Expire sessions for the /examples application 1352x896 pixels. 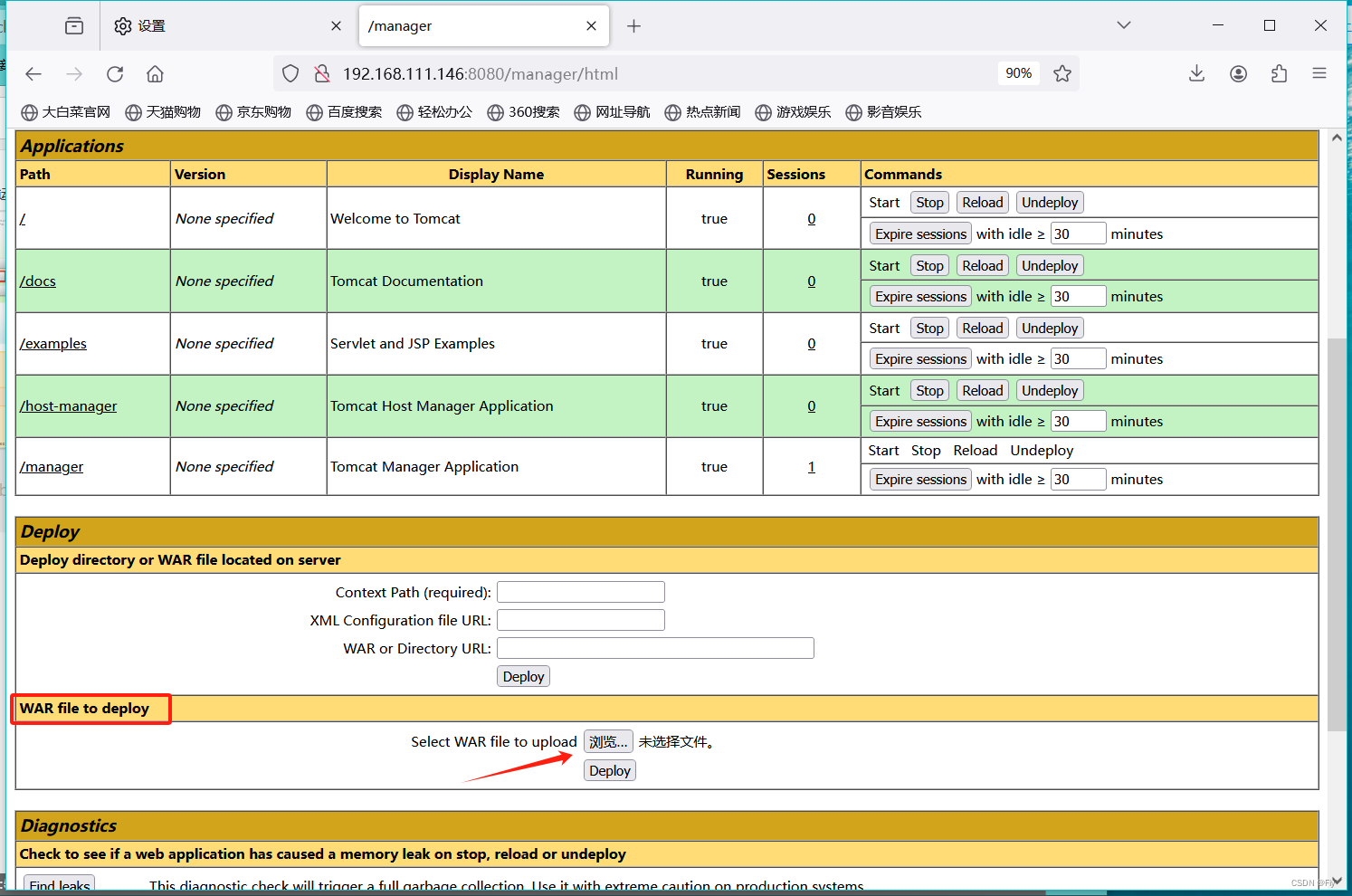coord(920,359)
